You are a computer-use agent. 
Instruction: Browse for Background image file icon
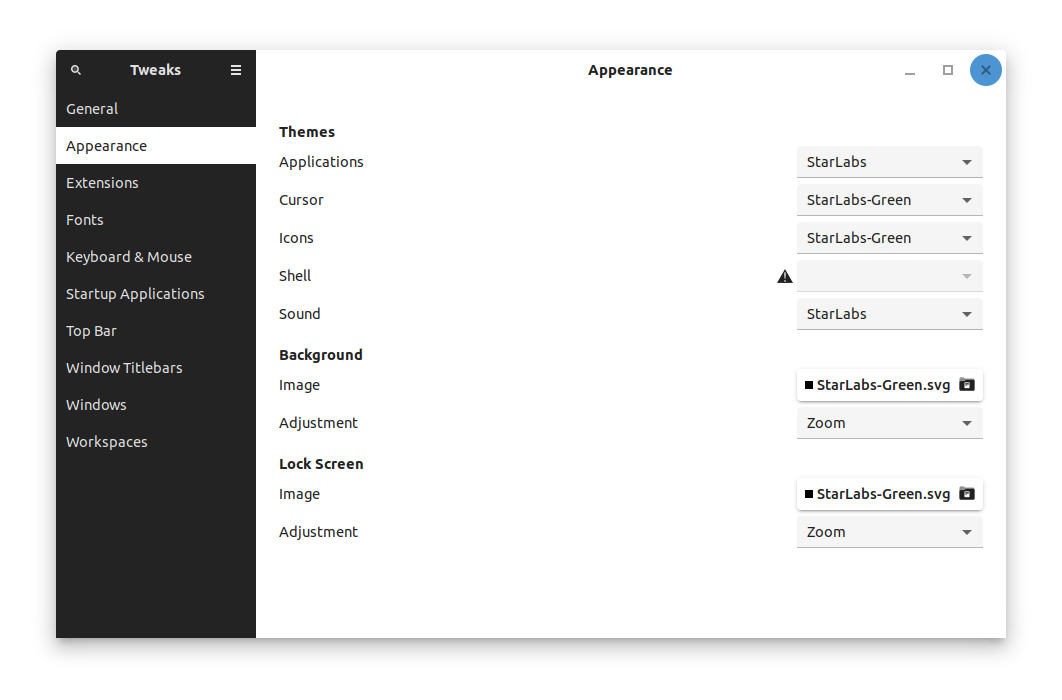[x=967, y=385]
